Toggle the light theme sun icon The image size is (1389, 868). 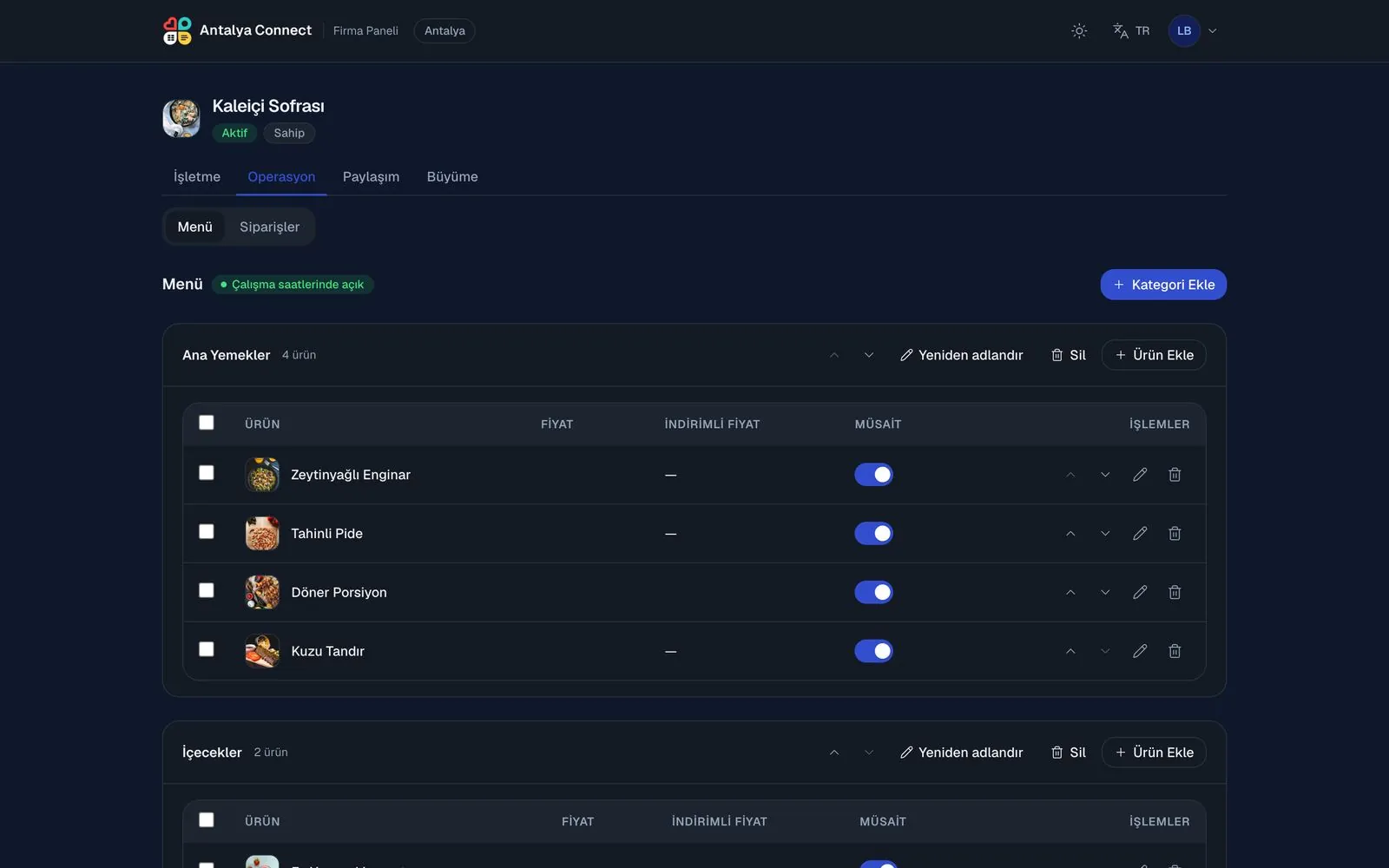pos(1079,30)
